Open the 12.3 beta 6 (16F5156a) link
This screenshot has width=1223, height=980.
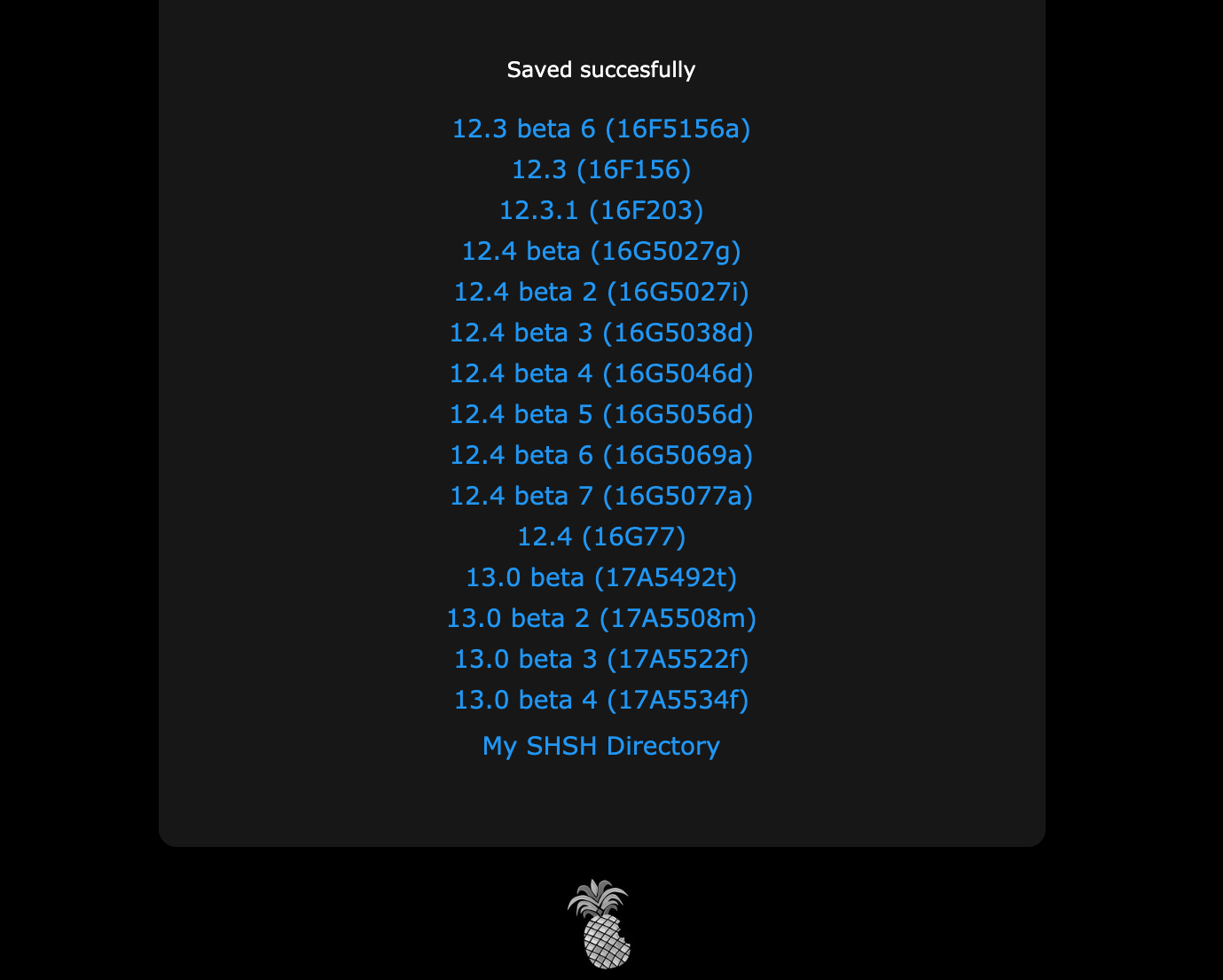tap(601, 129)
